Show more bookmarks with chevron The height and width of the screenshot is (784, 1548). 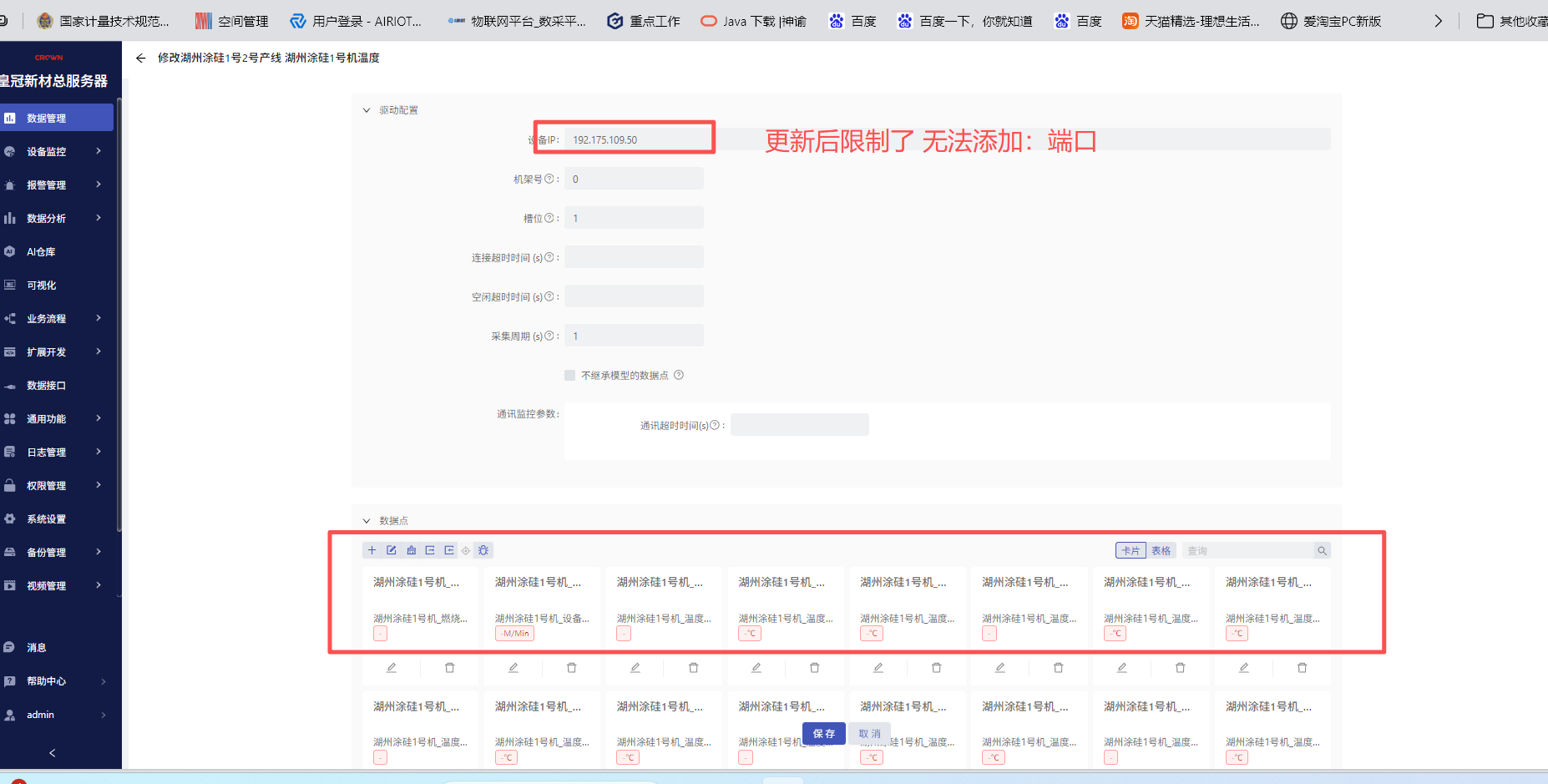[x=1438, y=21]
